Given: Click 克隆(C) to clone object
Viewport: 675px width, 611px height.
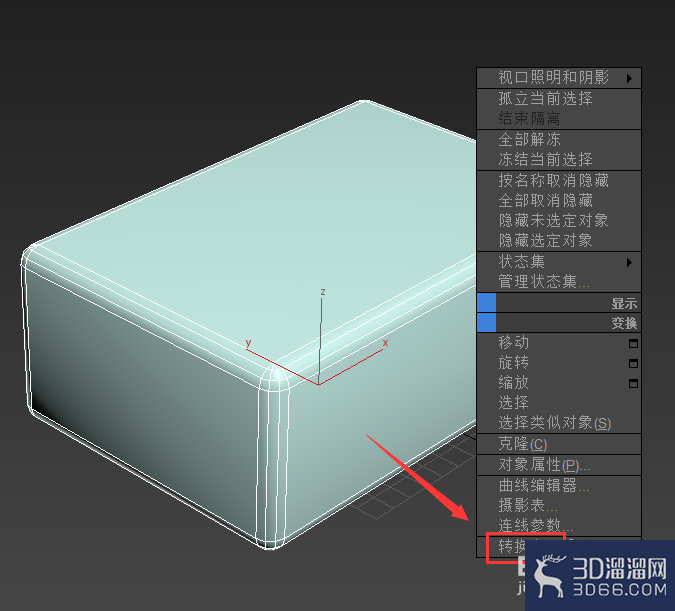Looking at the screenshot, I should pyautogui.click(x=559, y=444).
